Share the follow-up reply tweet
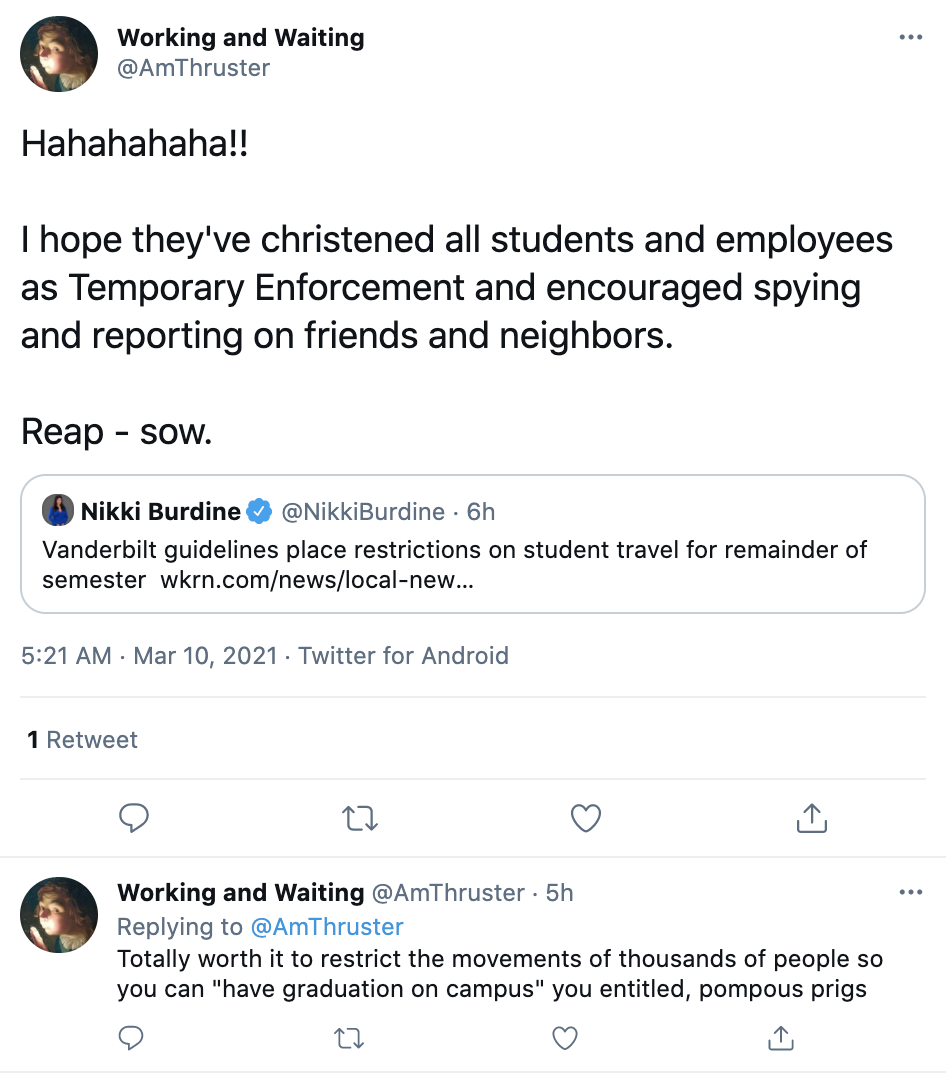The image size is (946, 1074). pos(781,1039)
